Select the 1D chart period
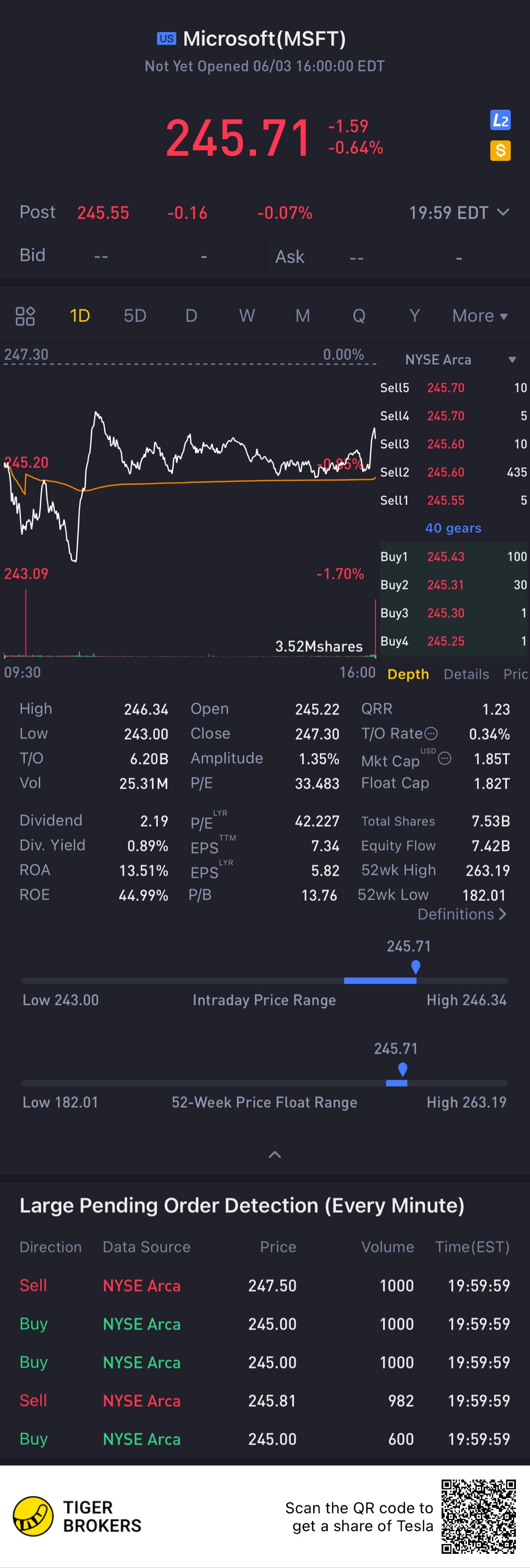 click(80, 316)
